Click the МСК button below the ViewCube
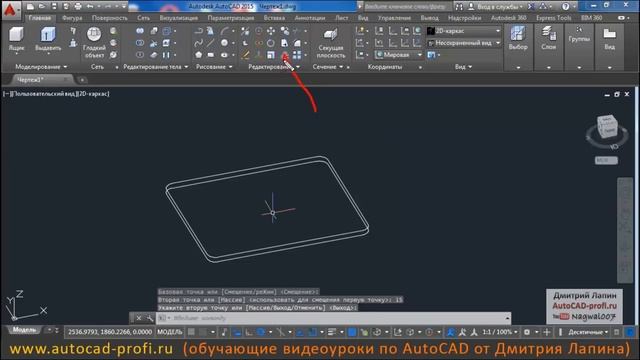Image resolution: width=640 pixels, height=360 pixels. (x=606, y=160)
